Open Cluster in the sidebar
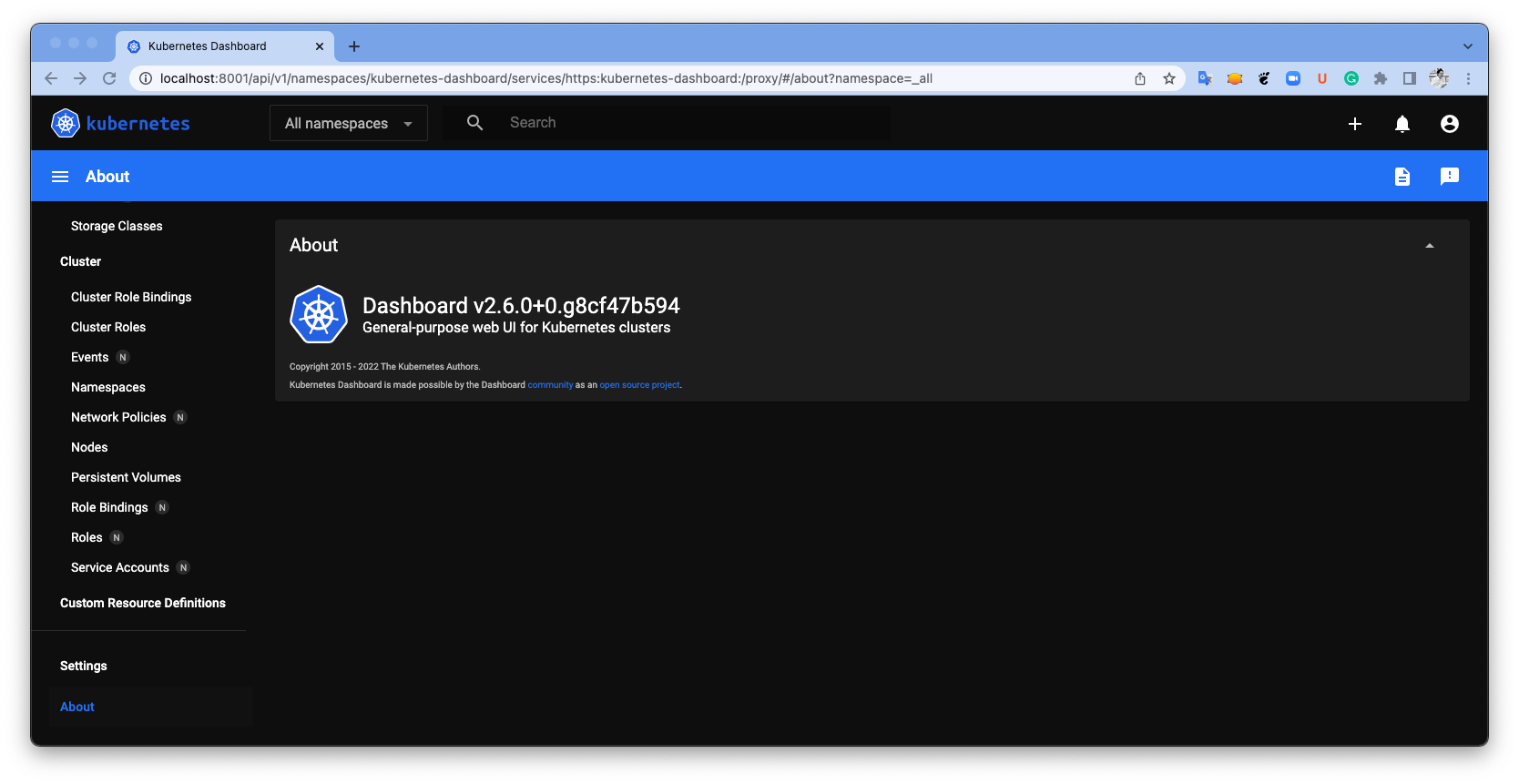This screenshot has width=1519, height=784. tap(80, 261)
